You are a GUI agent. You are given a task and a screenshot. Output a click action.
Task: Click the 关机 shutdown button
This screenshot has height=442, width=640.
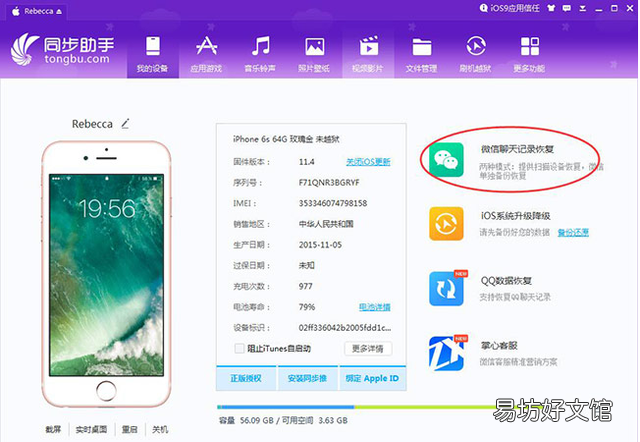(160, 429)
